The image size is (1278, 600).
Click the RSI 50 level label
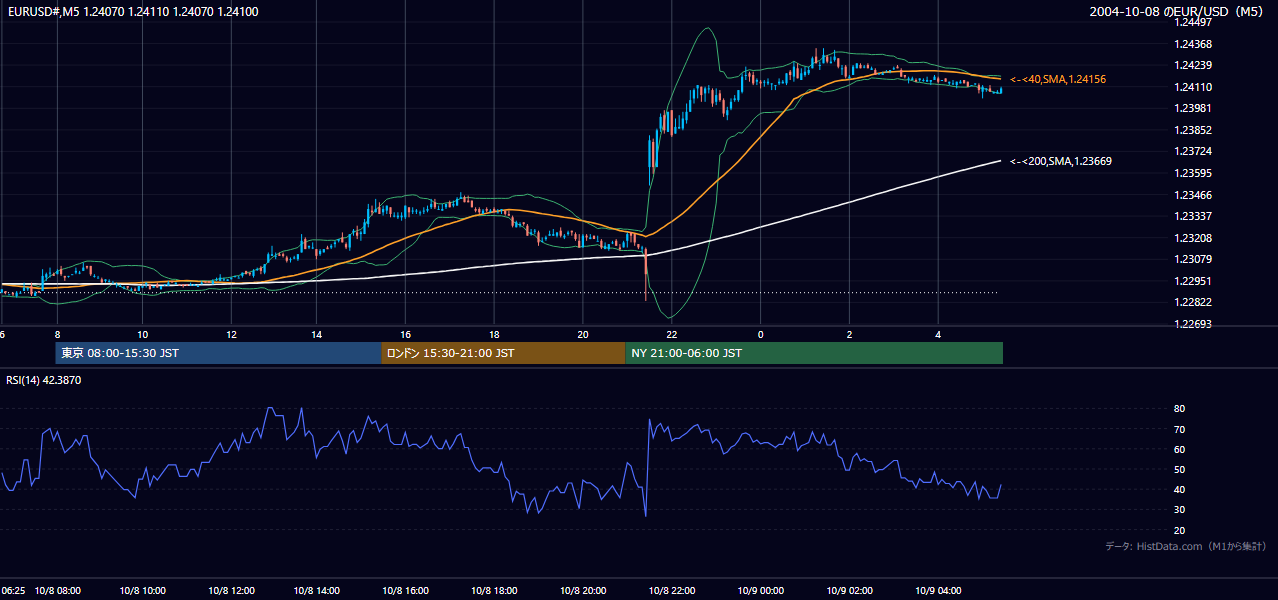1180,469
